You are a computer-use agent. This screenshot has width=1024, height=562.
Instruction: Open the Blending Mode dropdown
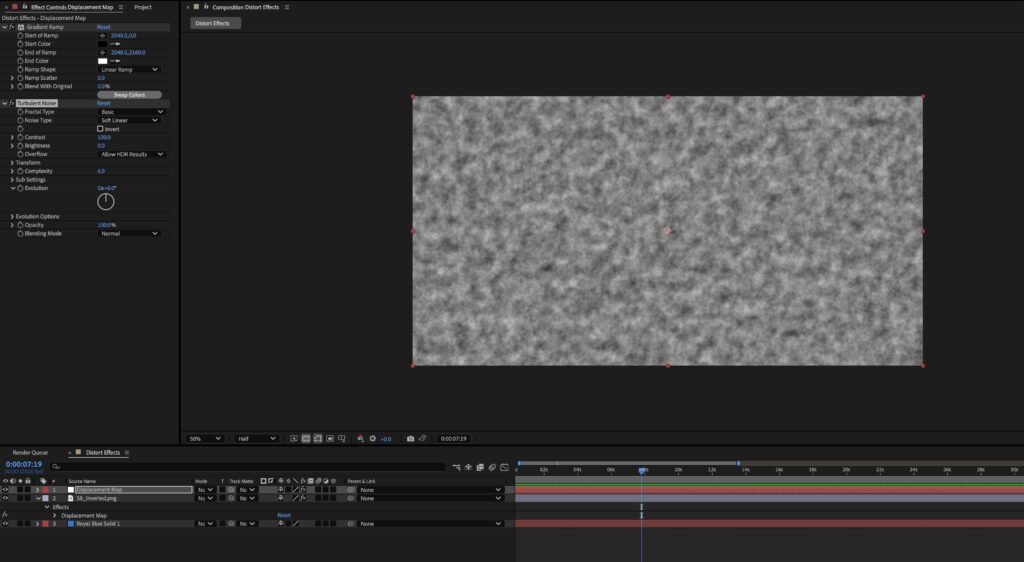129,233
